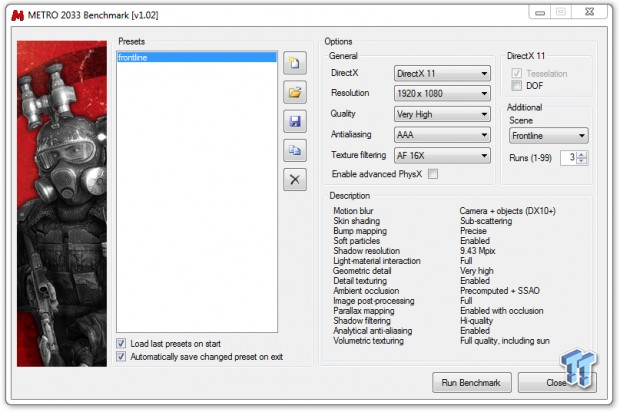Screen dimensions: 620x412
Task: Enable the DOF checkbox
Action: (516, 86)
